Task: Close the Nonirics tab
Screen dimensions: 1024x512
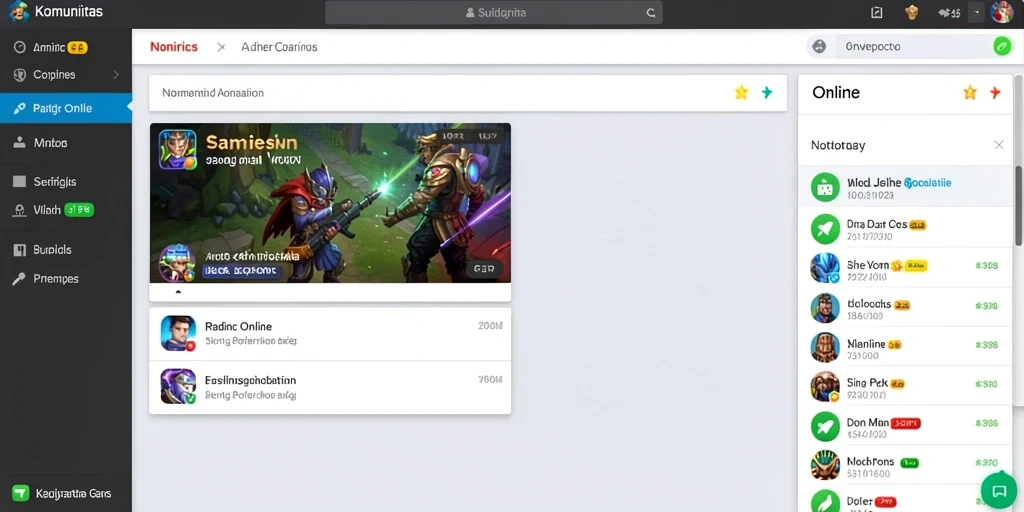Action: [221, 47]
